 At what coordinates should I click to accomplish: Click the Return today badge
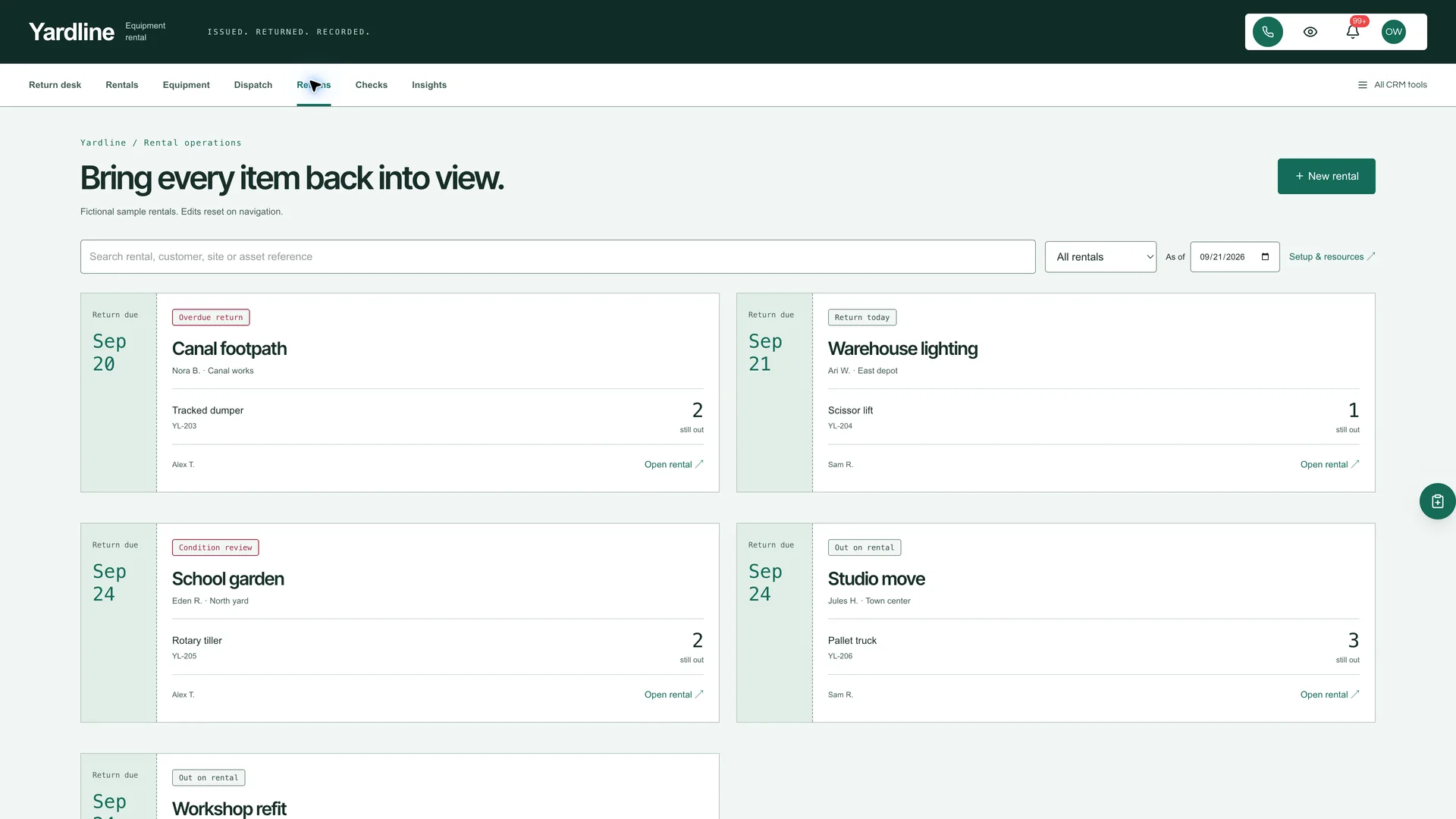[x=862, y=318]
